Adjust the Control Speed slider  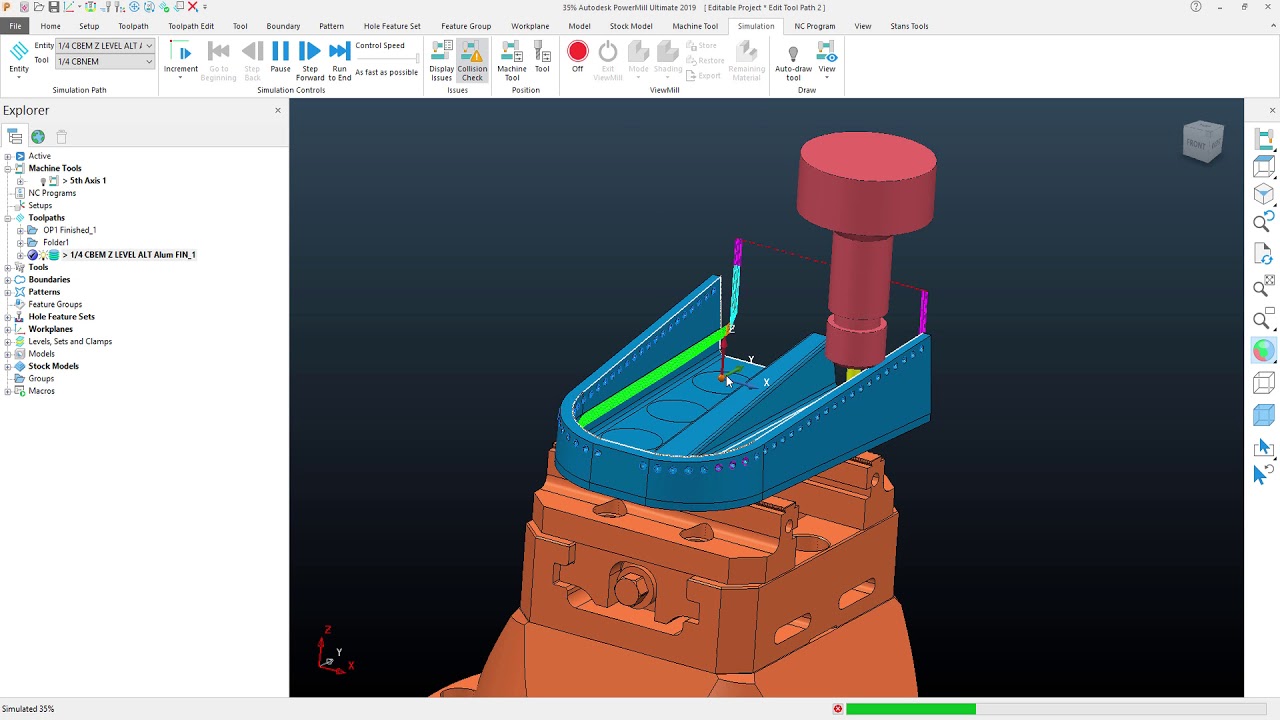pyautogui.click(x=387, y=59)
